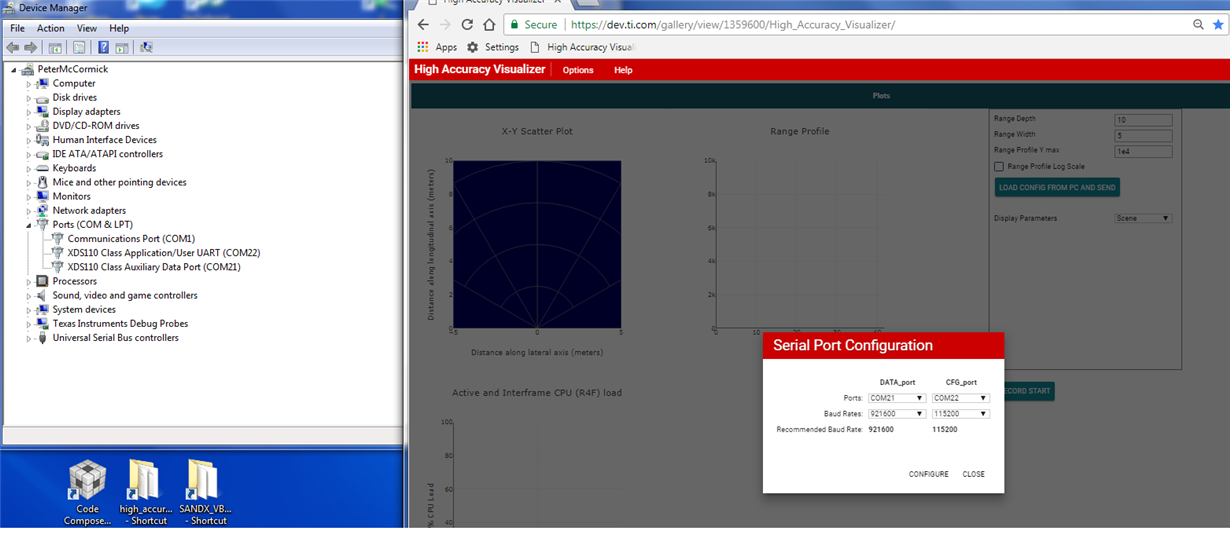
Task: Open the File menu in Device Manager
Action: coord(17,28)
